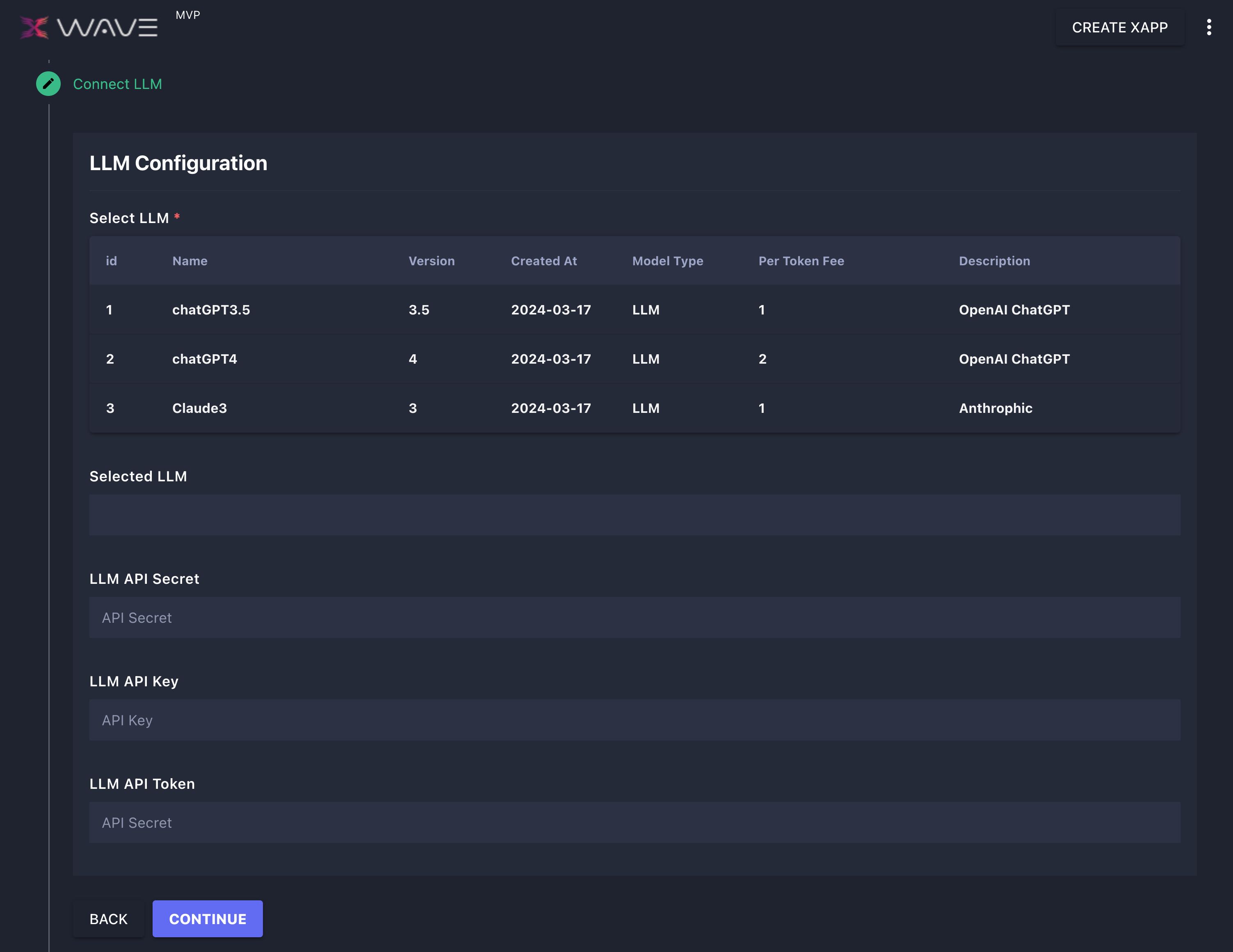The width and height of the screenshot is (1233, 952).
Task: Click the CREATE XAPP button
Action: (1119, 27)
